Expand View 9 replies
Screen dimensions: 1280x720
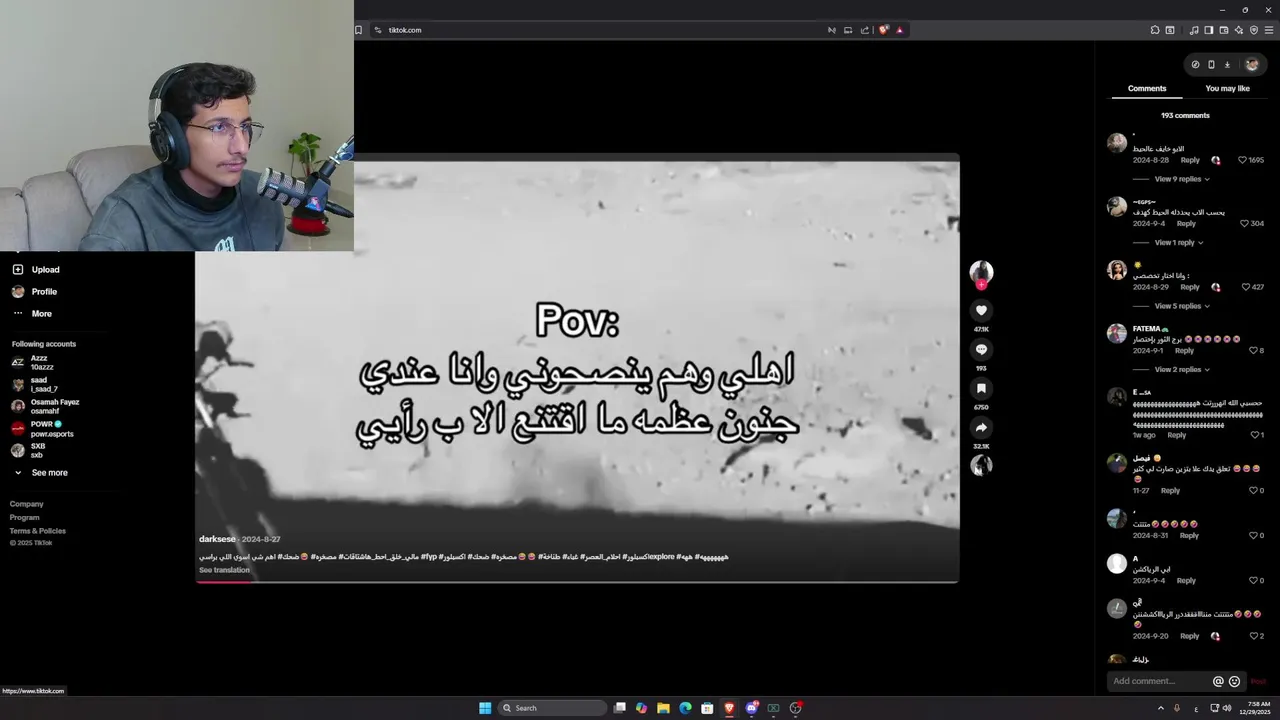[x=1182, y=179]
